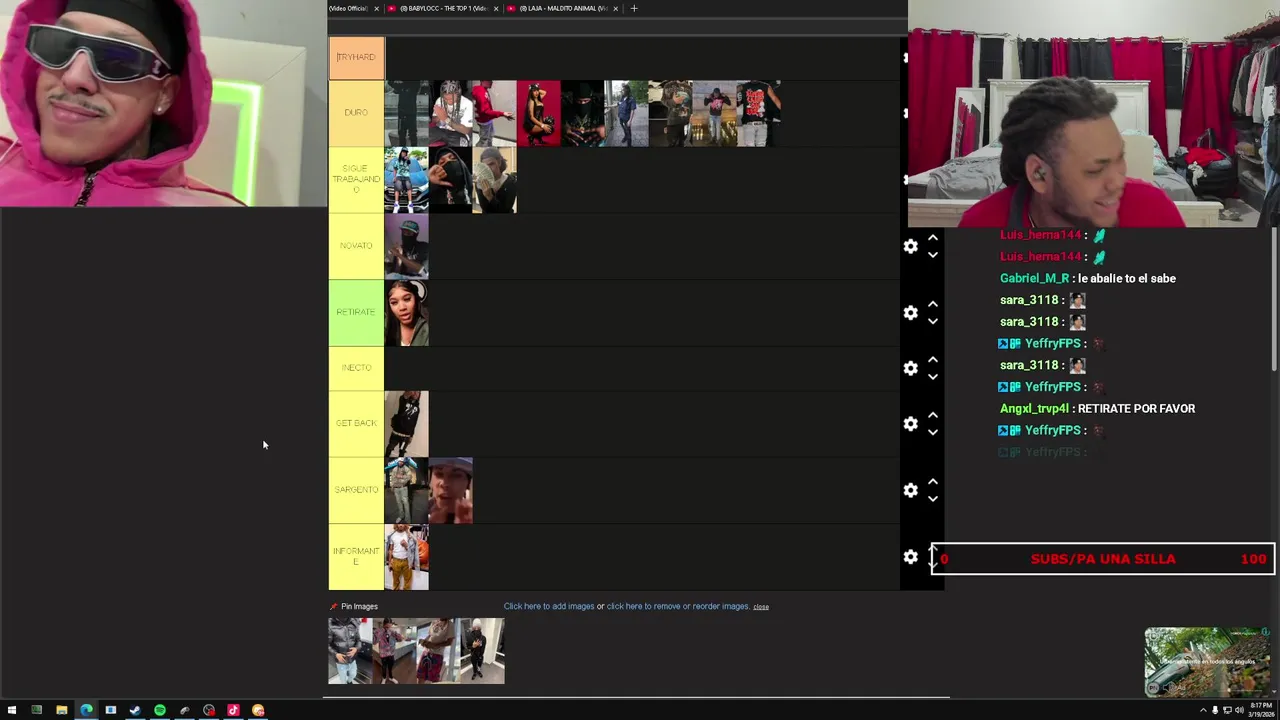Pick the masked person image in the DURO row

(x=582, y=113)
